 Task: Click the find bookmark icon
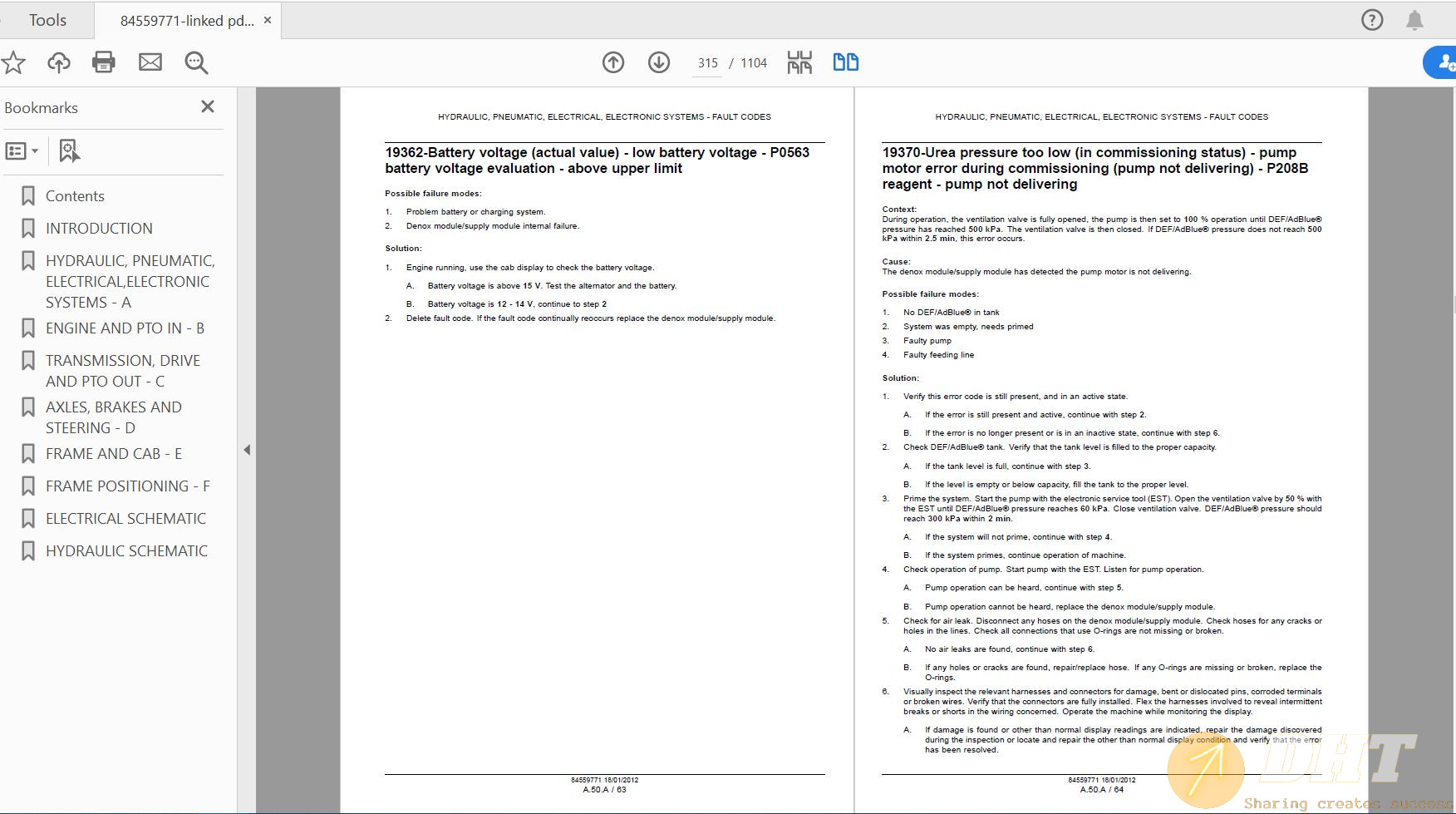pos(69,151)
